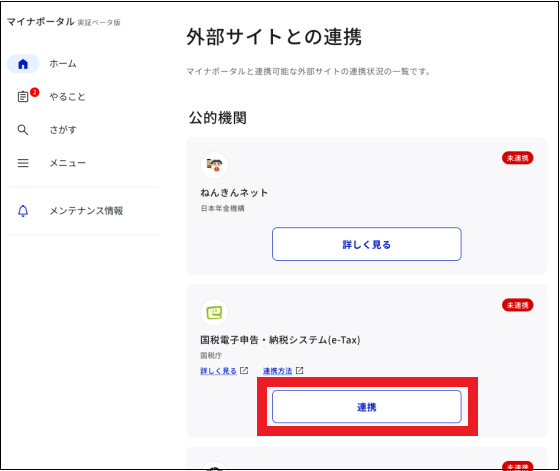Open メンテナンス情報 in the sidebar
This screenshot has width=560, height=471.
point(86,211)
